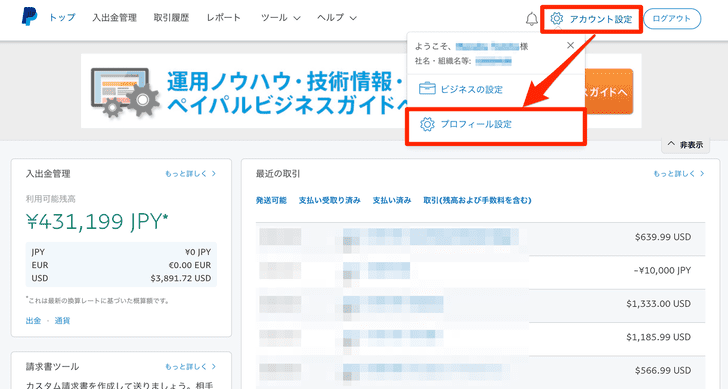
Task: Open the 入出金管理 nav item
Action: click(114, 18)
